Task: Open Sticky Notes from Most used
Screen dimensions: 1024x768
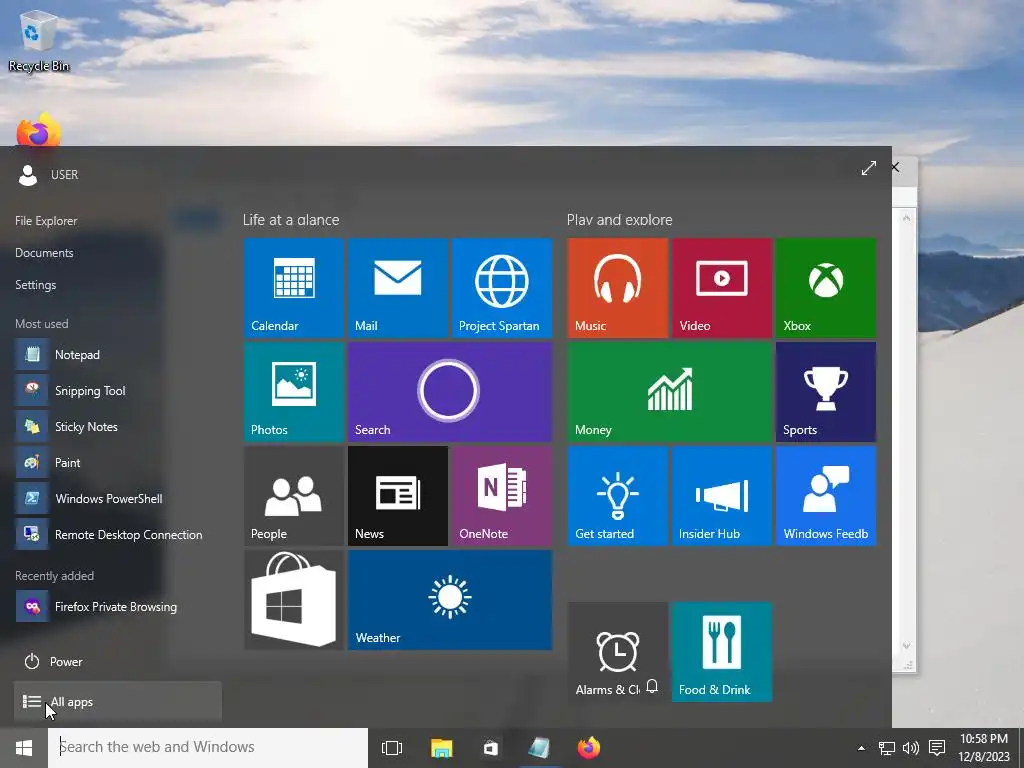Action: [x=118, y=426]
